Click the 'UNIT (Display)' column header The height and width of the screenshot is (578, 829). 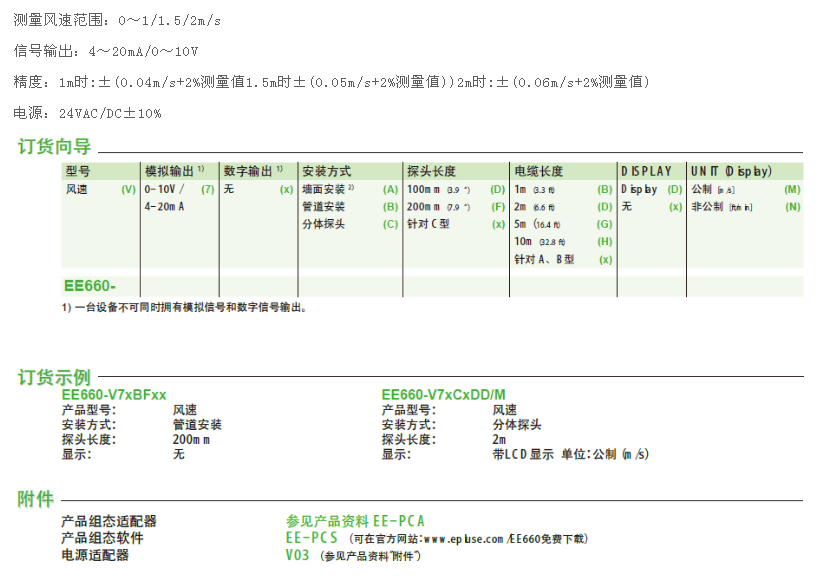pos(731,171)
